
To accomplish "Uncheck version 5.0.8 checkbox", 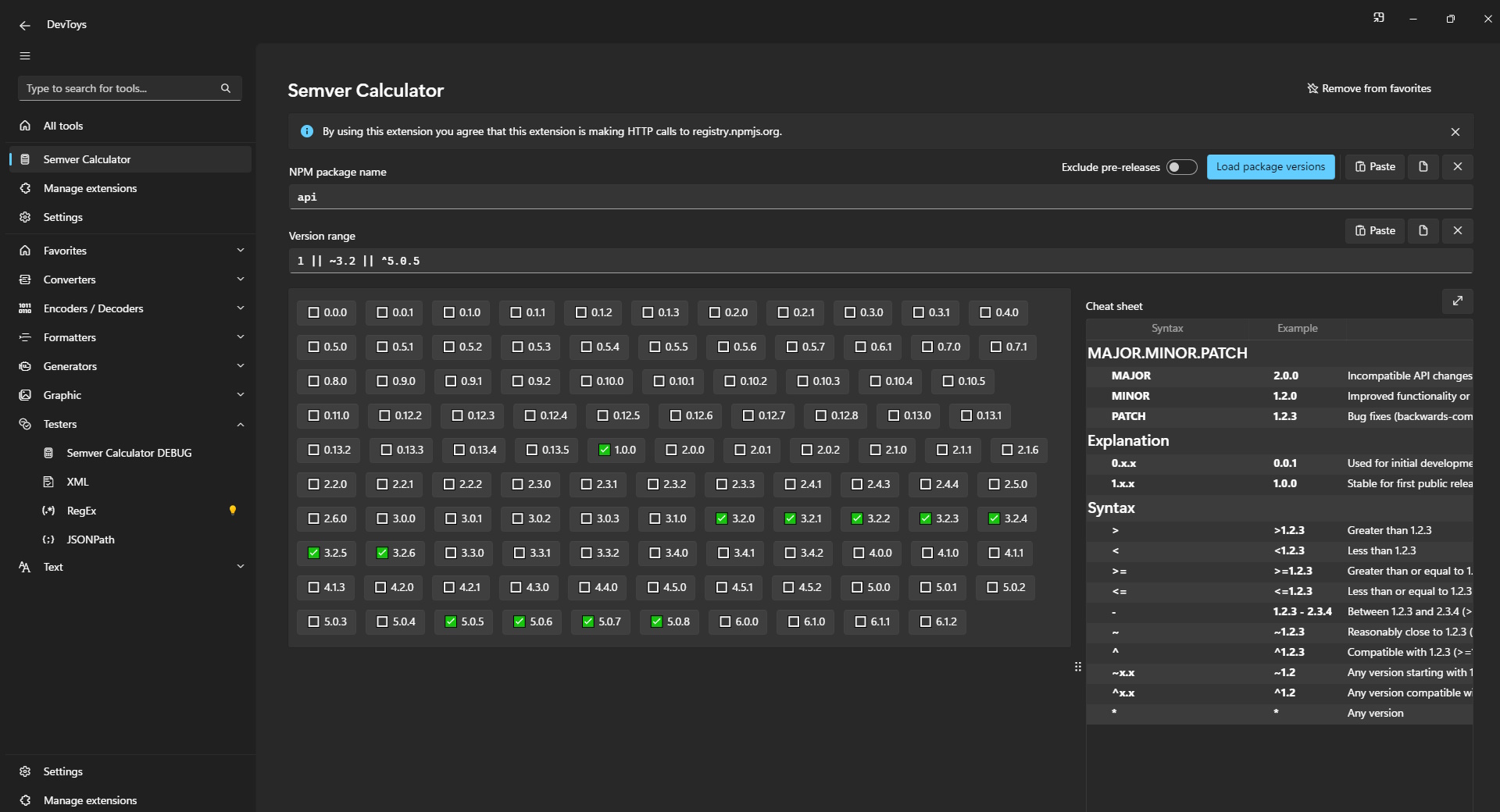I will pyautogui.click(x=656, y=621).
